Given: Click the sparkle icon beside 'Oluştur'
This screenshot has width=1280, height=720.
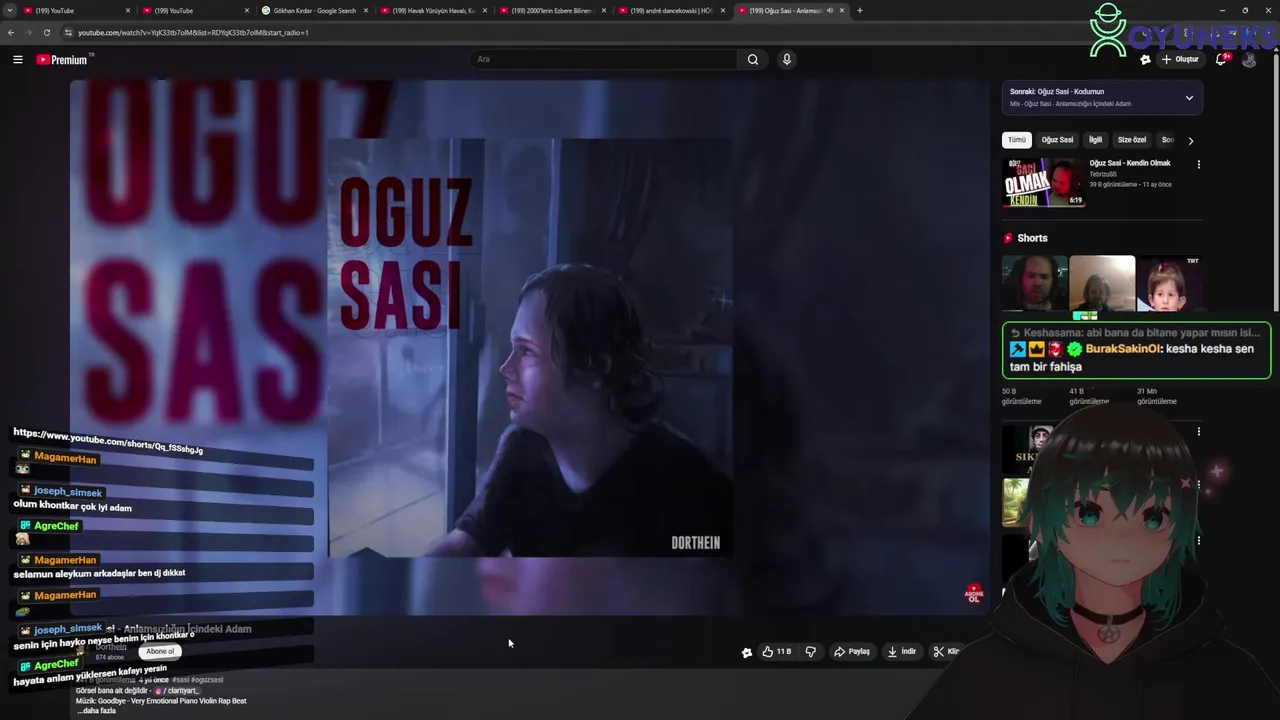Looking at the screenshot, I should click(x=1145, y=60).
